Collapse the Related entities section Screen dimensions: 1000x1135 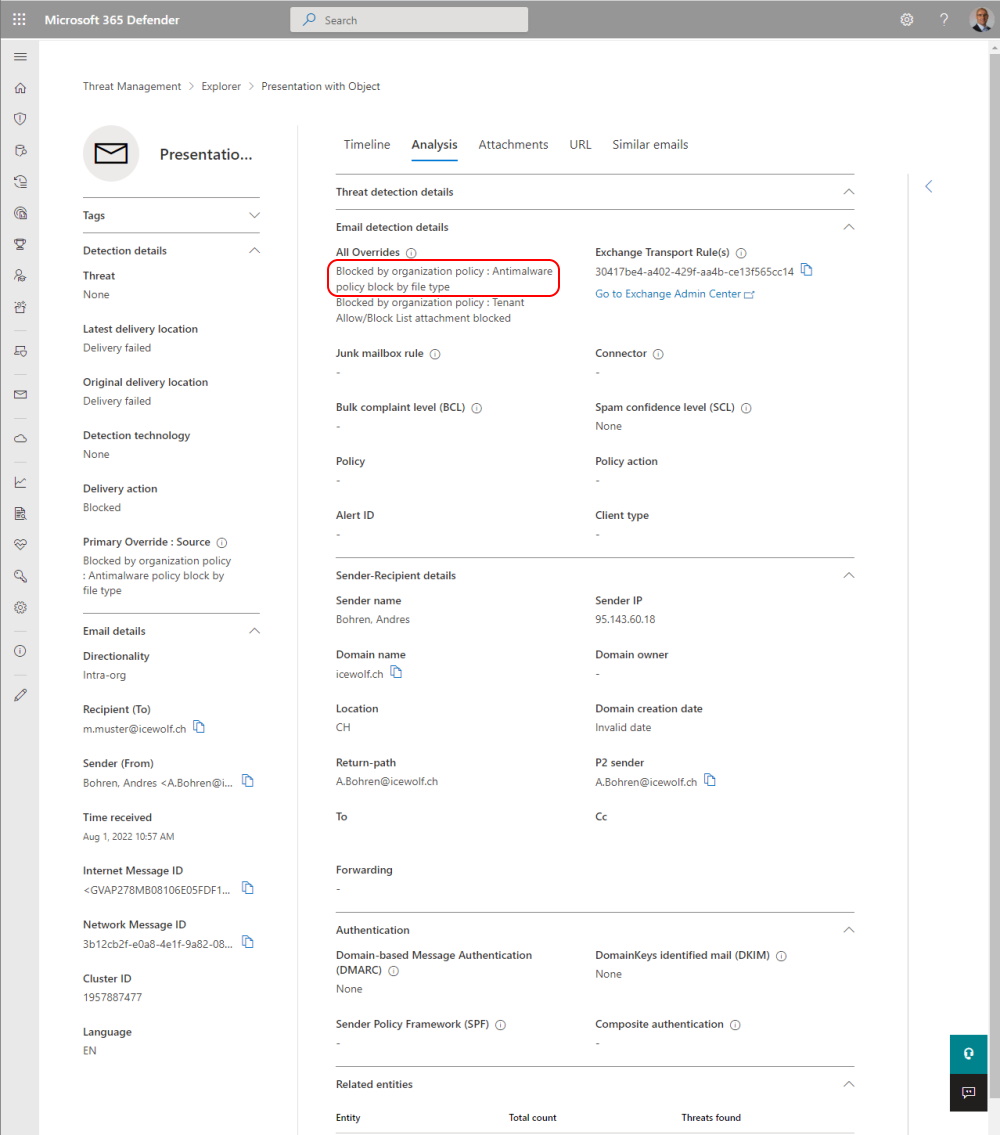tap(849, 1084)
